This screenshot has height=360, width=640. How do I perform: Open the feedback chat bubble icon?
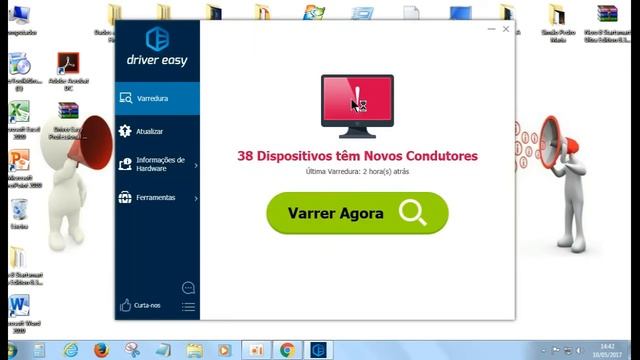pos(188,288)
